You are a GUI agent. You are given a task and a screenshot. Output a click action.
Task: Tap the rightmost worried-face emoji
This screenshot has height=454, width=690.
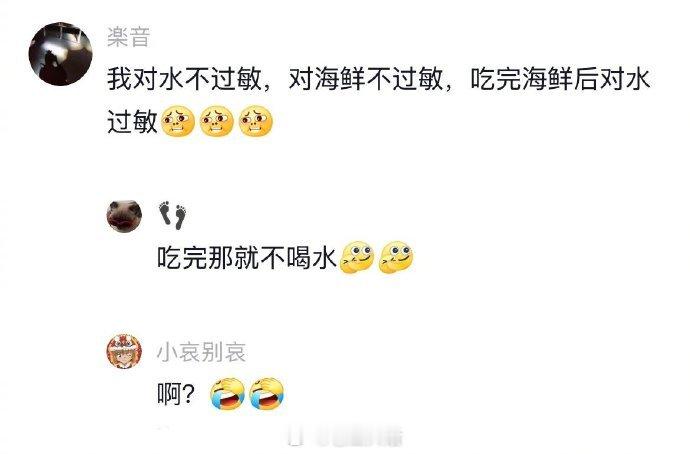(256, 121)
